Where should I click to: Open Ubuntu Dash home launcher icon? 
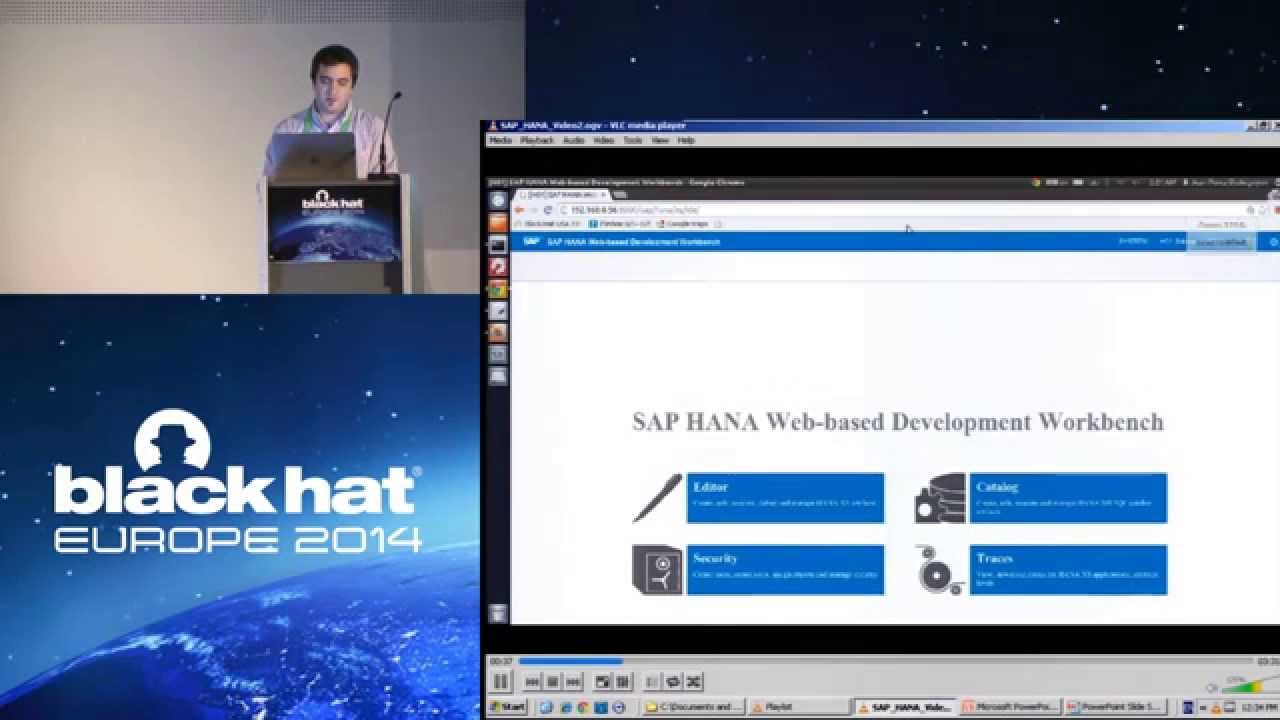[x=498, y=201]
